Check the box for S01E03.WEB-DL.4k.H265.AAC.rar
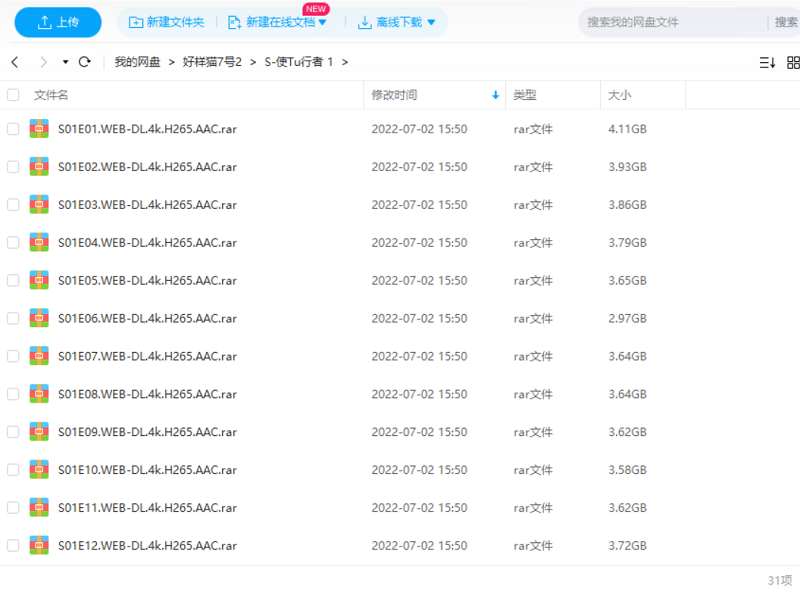800x592 pixels. point(13,205)
